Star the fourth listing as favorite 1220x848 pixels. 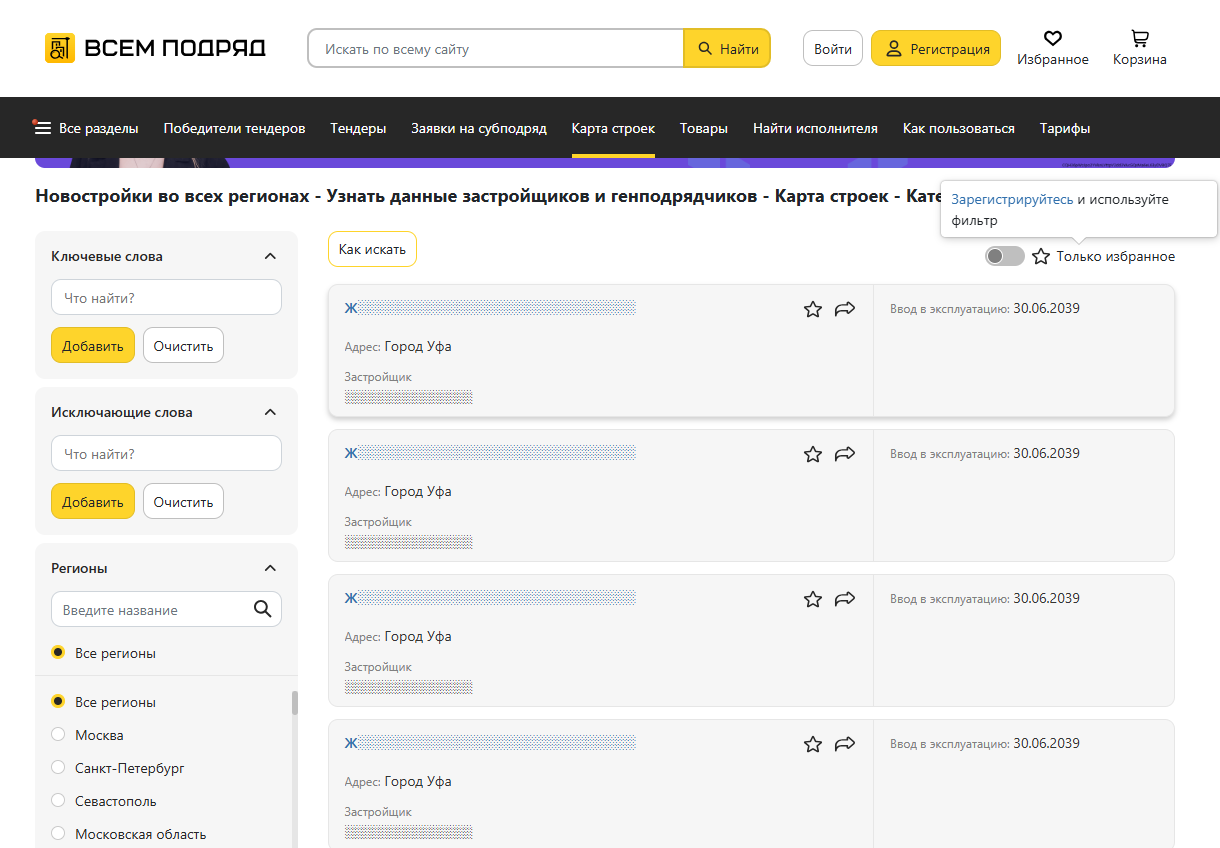[x=813, y=744]
